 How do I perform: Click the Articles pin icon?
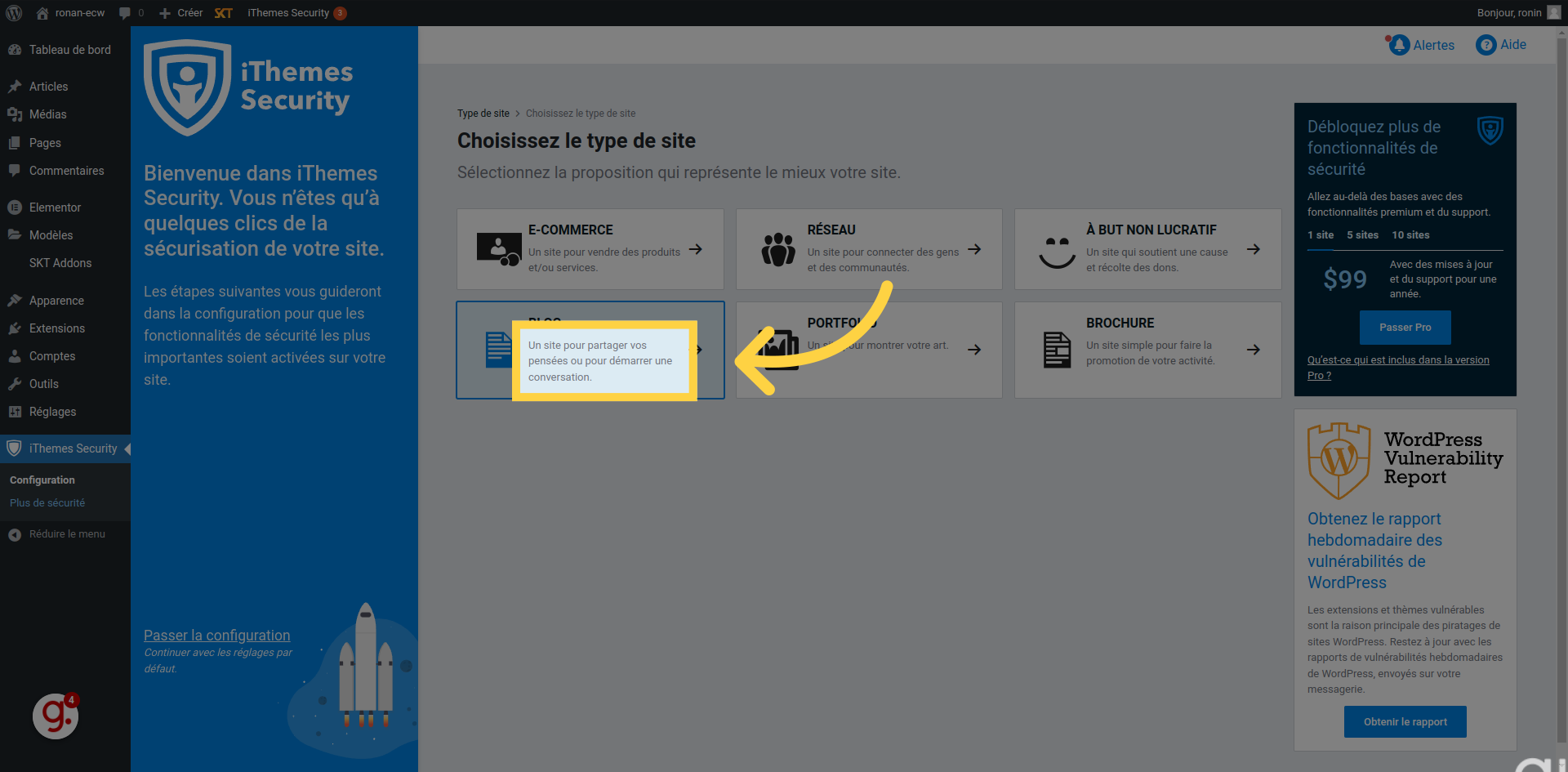15,87
